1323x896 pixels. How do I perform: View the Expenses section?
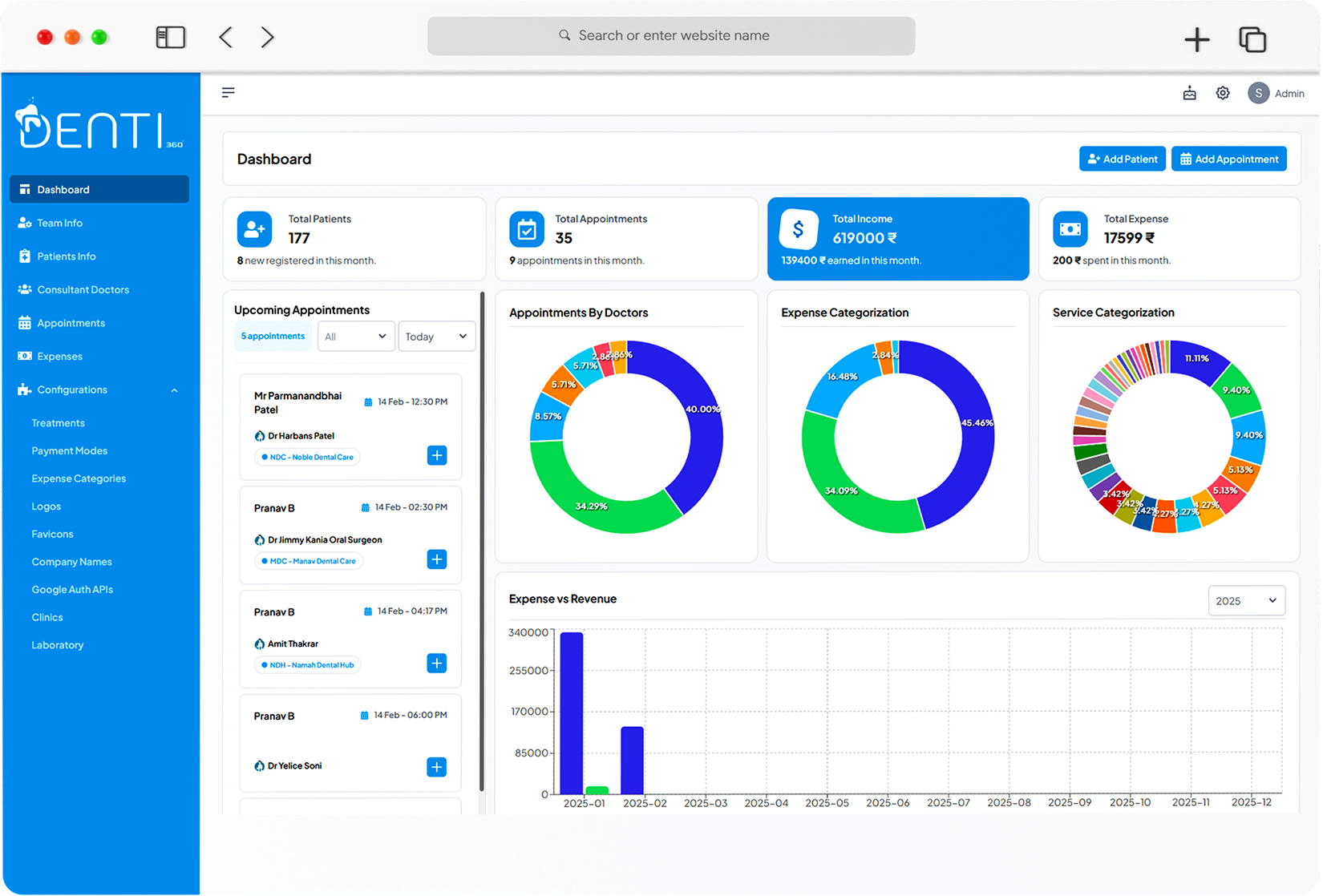[59, 356]
